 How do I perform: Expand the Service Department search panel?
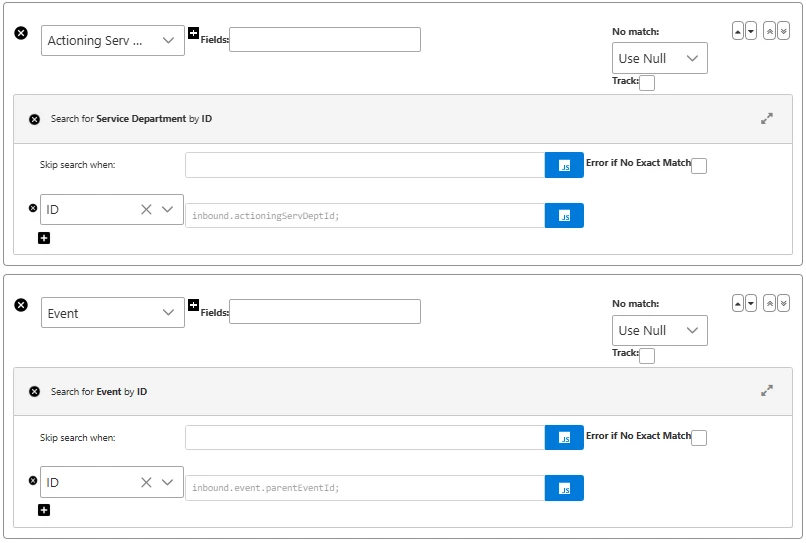coord(767,118)
